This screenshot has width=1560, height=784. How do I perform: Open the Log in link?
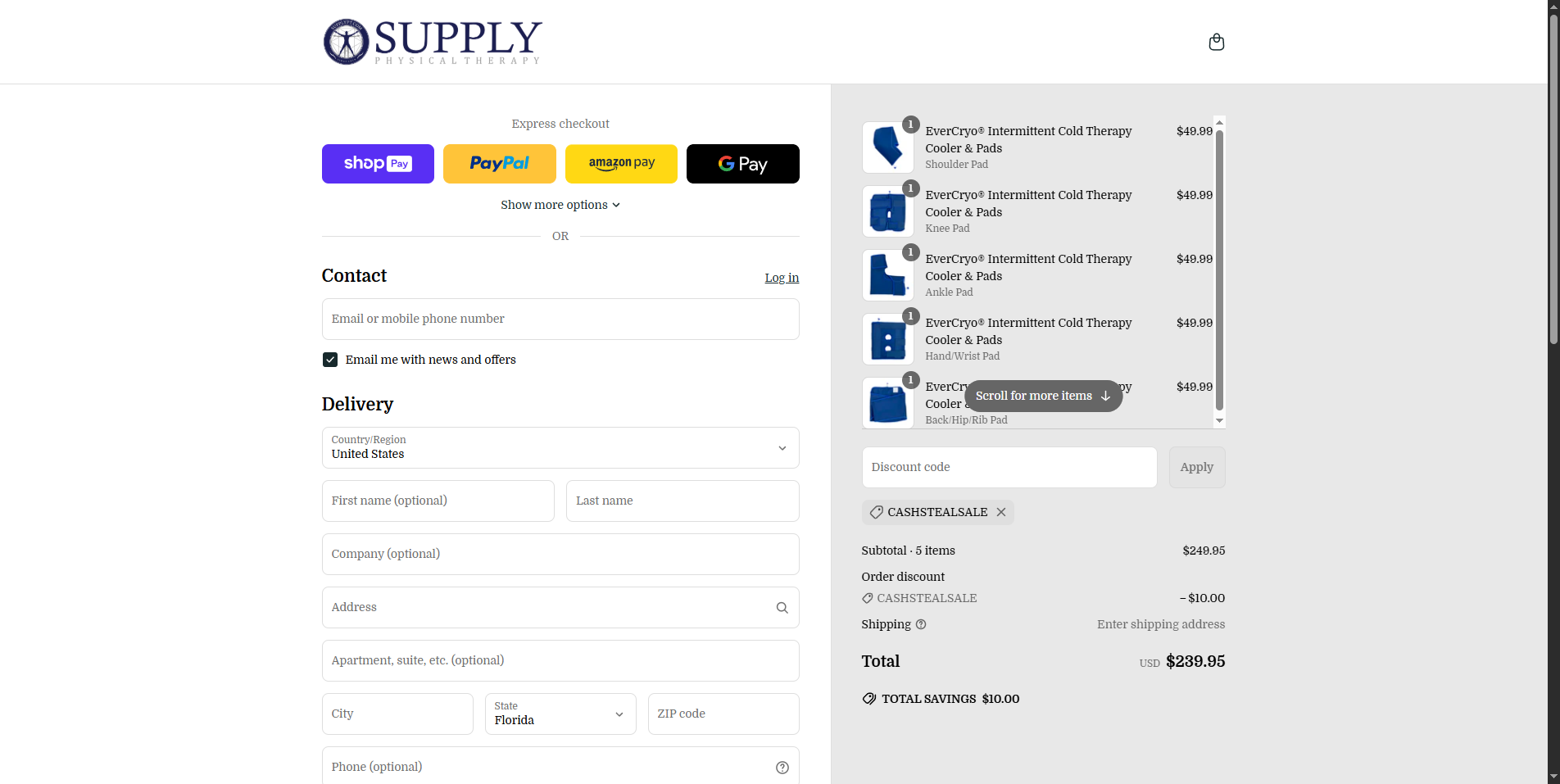coord(782,278)
